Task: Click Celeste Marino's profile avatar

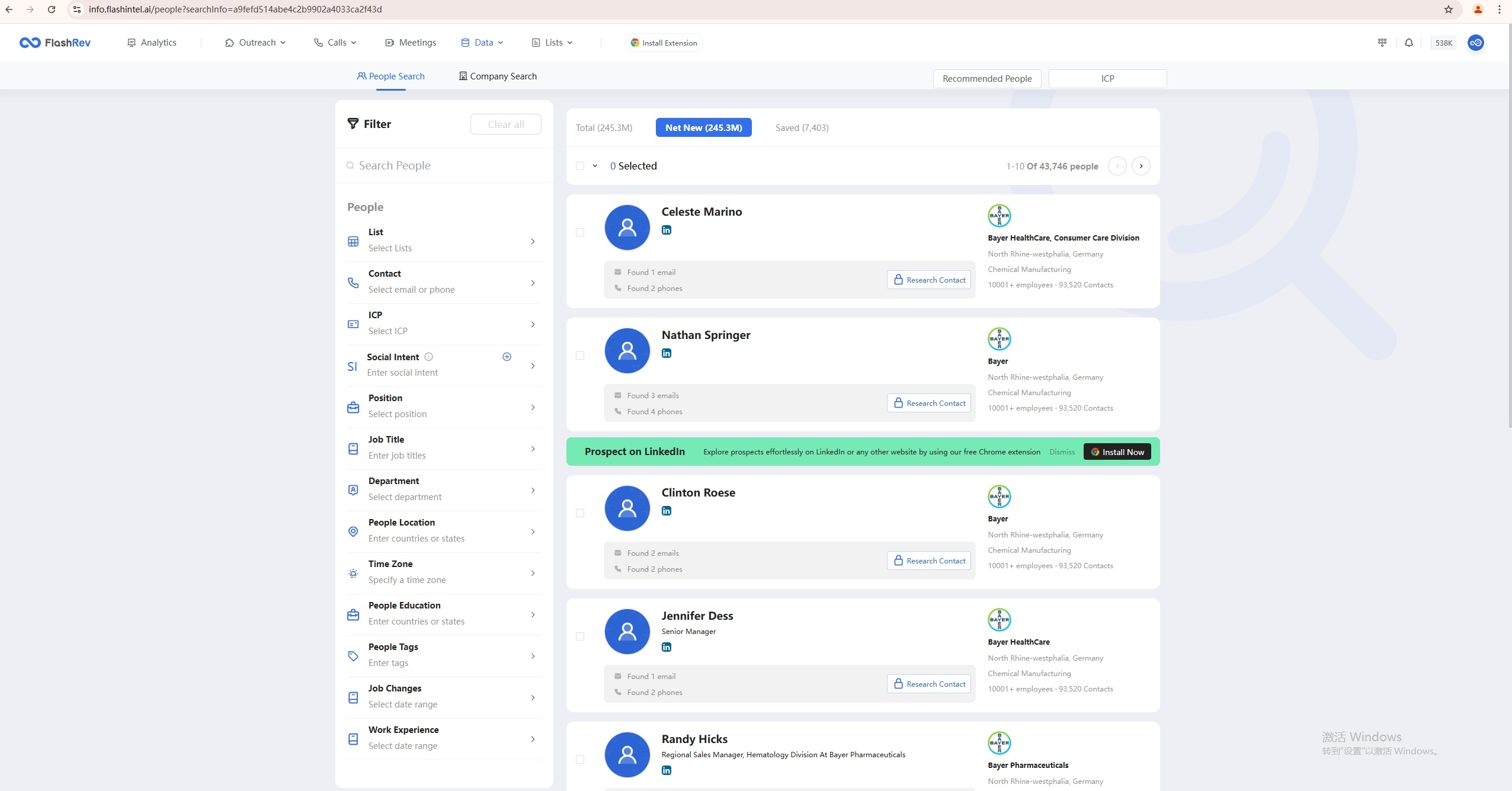Action: click(x=627, y=228)
